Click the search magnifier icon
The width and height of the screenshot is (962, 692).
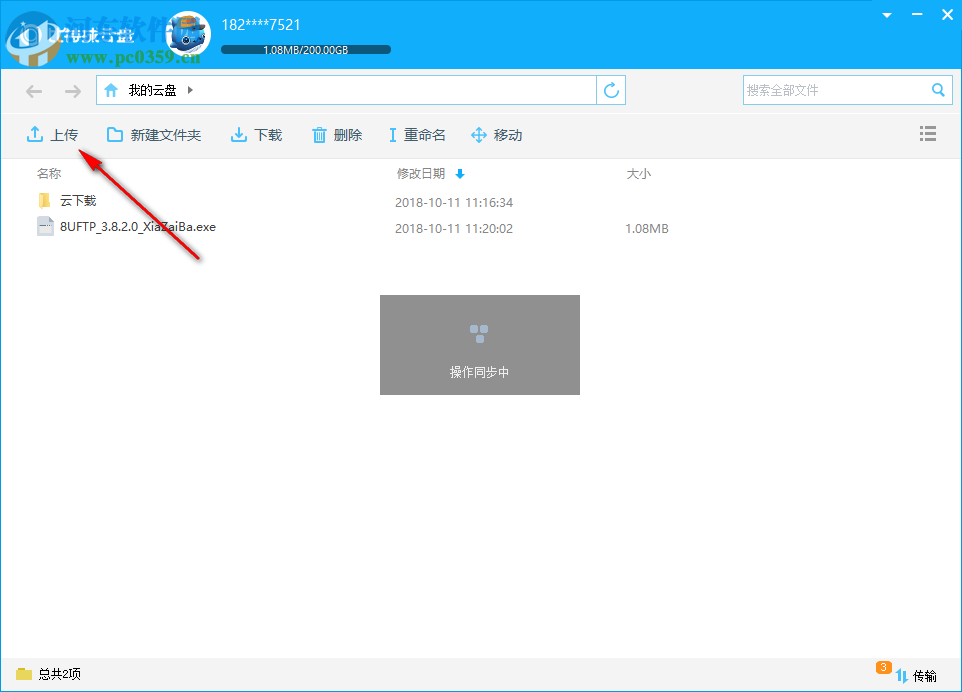tap(938, 90)
